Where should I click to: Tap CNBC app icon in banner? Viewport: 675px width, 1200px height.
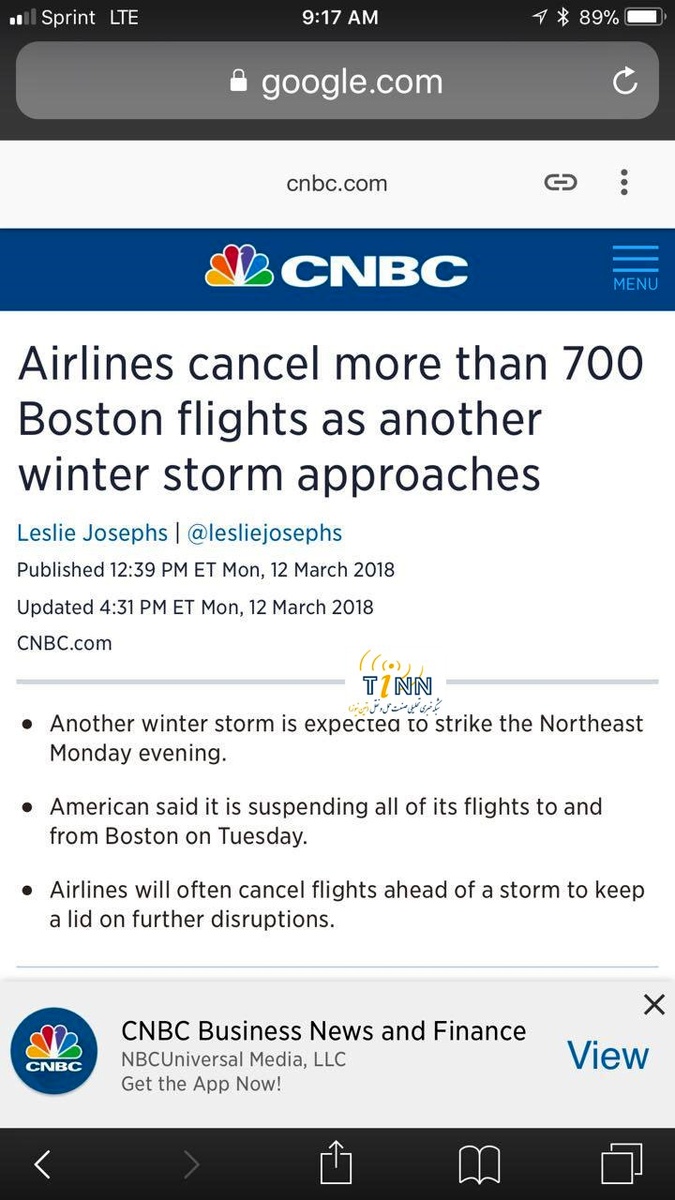[x=54, y=1052]
